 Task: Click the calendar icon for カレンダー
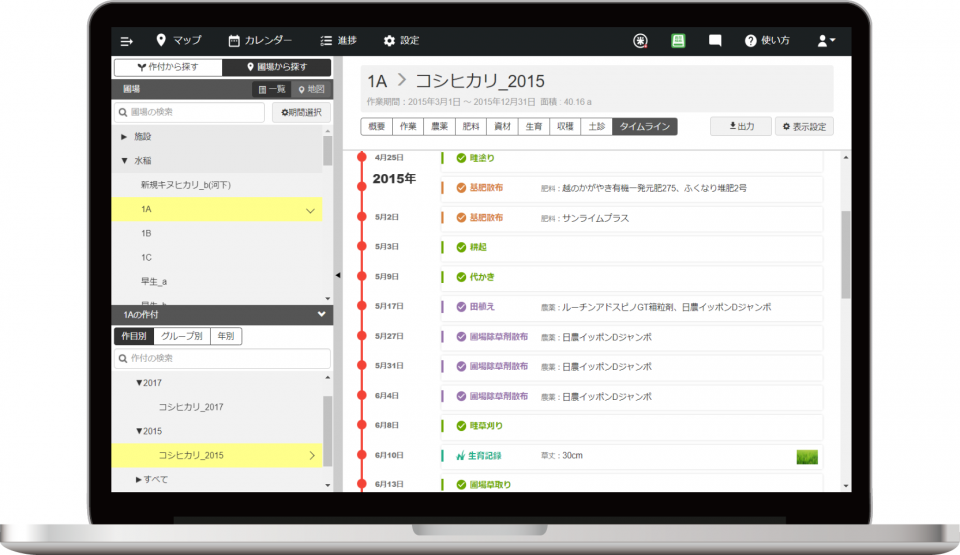pos(234,41)
